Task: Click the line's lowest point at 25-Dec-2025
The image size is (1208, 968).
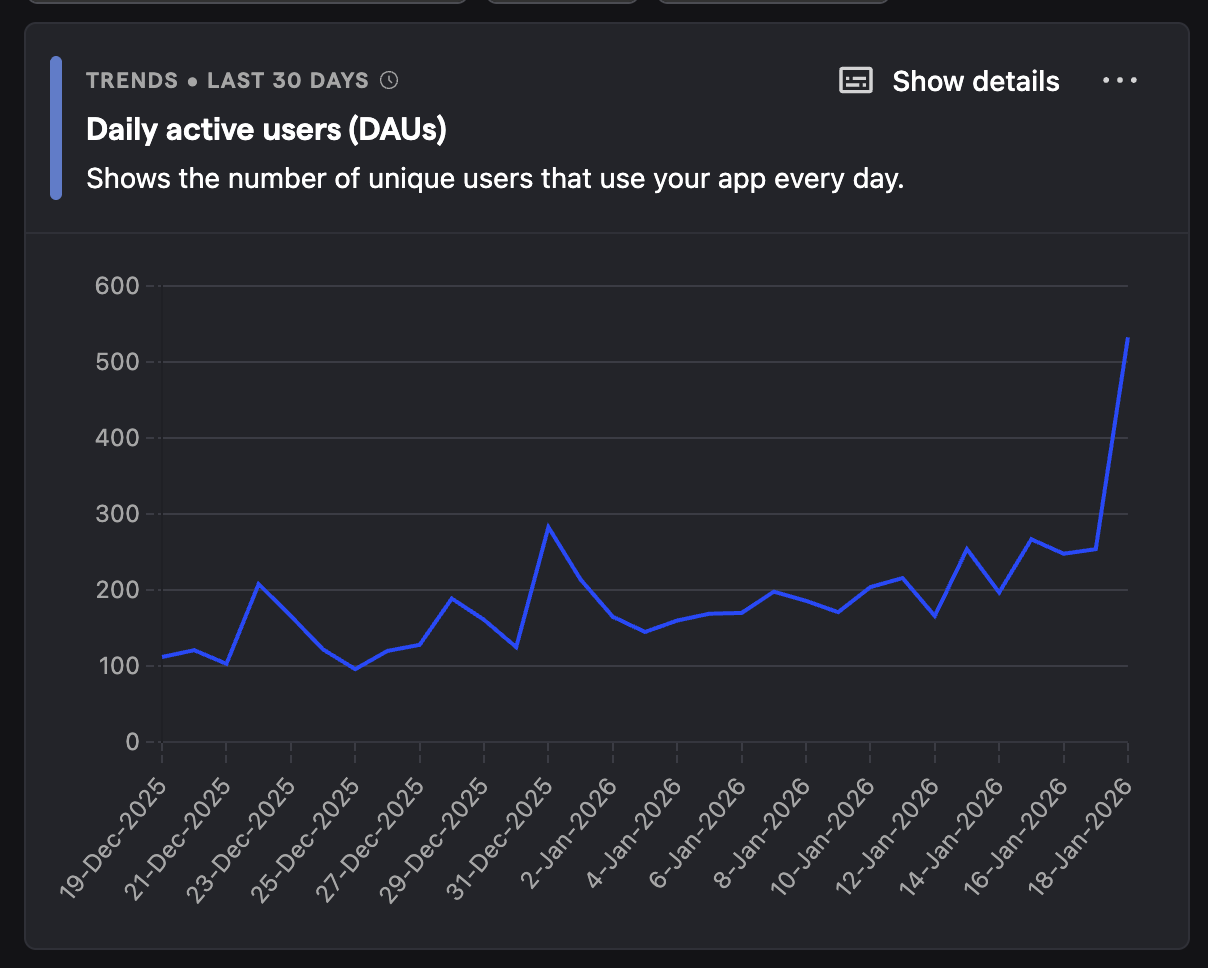Action: click(355, 668)
